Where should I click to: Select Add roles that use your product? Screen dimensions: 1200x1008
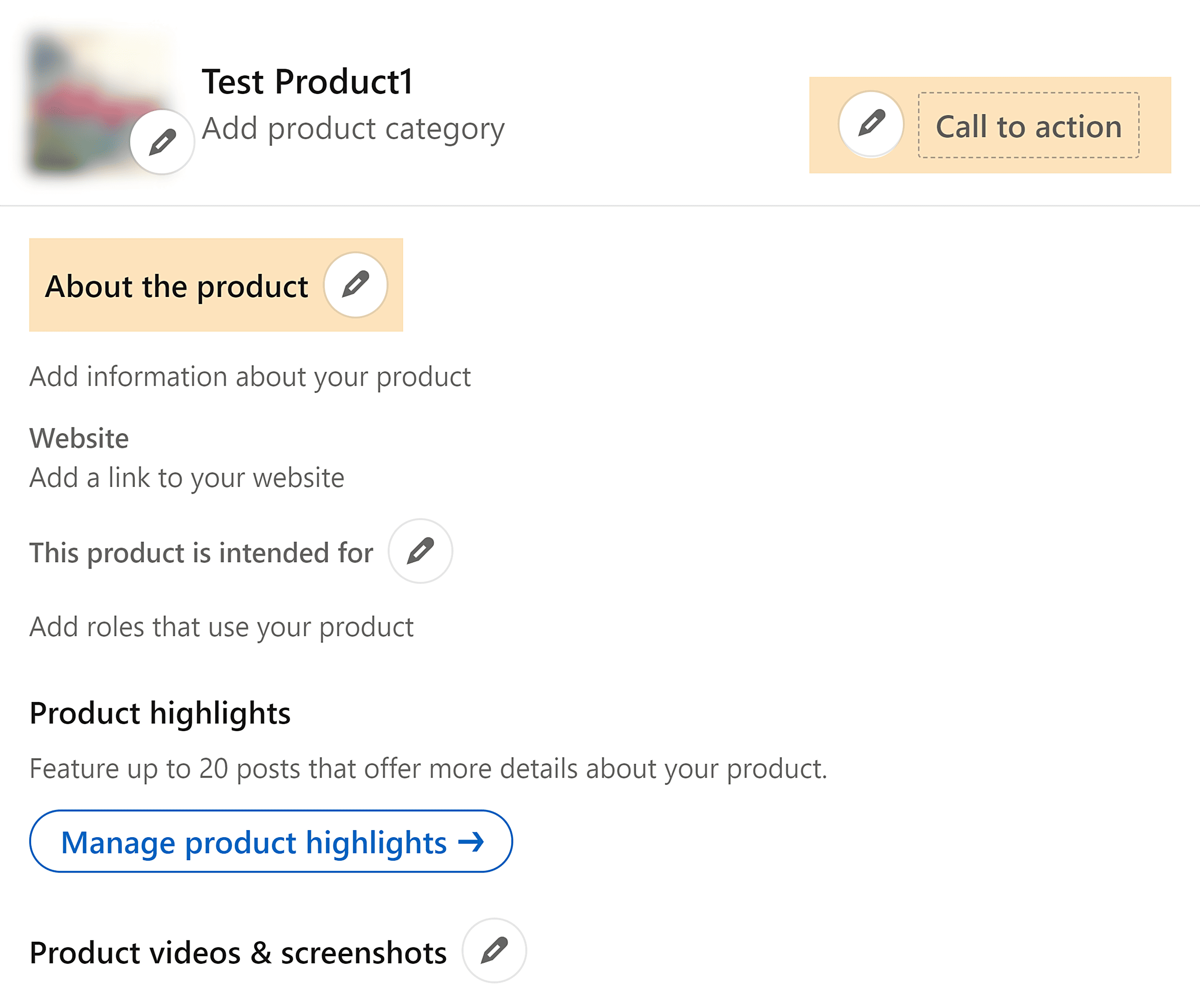tap(221, 627)
